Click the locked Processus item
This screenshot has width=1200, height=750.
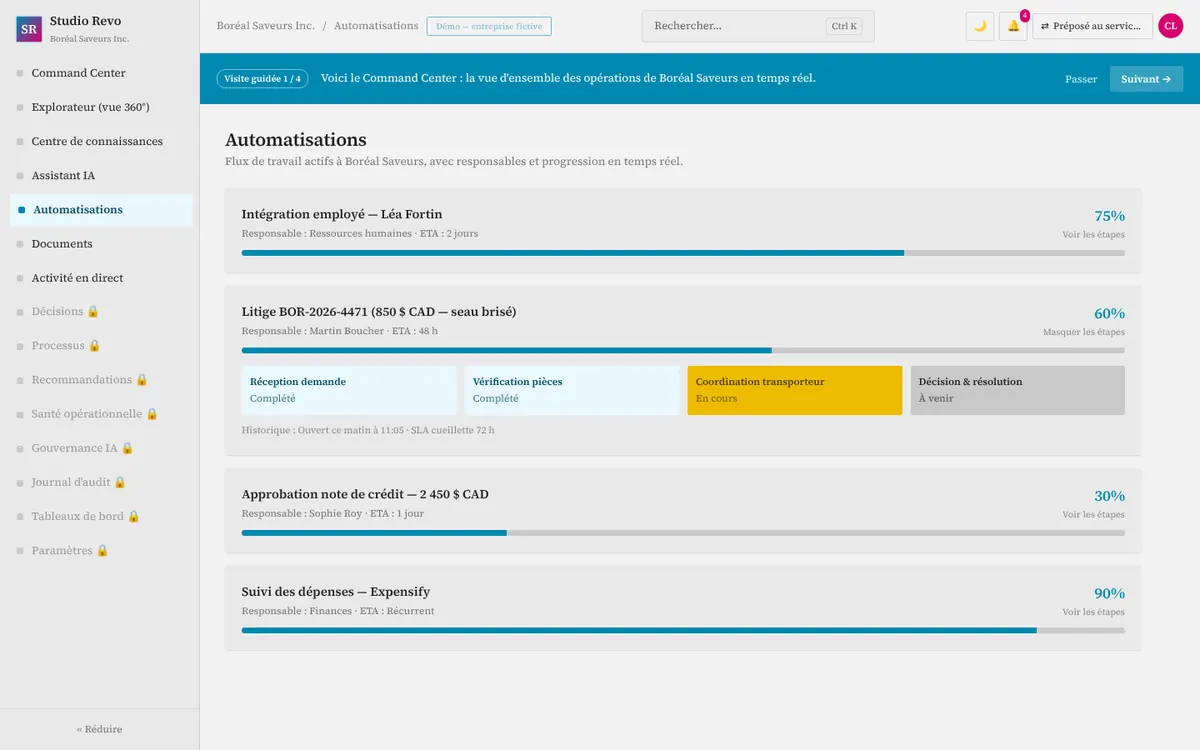pyautogui.click(x=100, y=346)
